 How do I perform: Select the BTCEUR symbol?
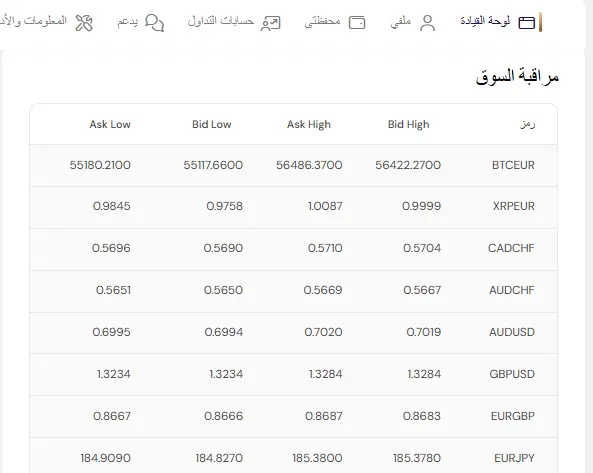513,165
